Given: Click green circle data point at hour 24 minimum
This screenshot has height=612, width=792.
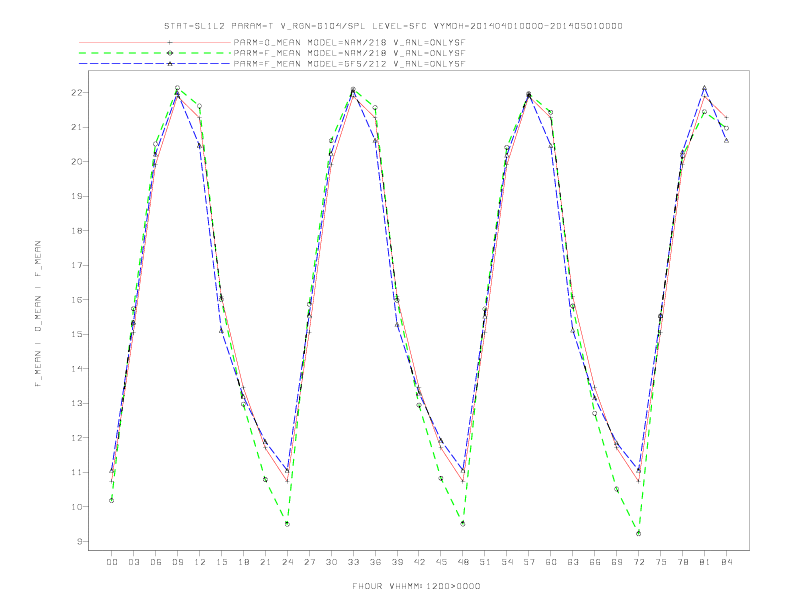Looking at the screenshot, I should click(287, 524).
